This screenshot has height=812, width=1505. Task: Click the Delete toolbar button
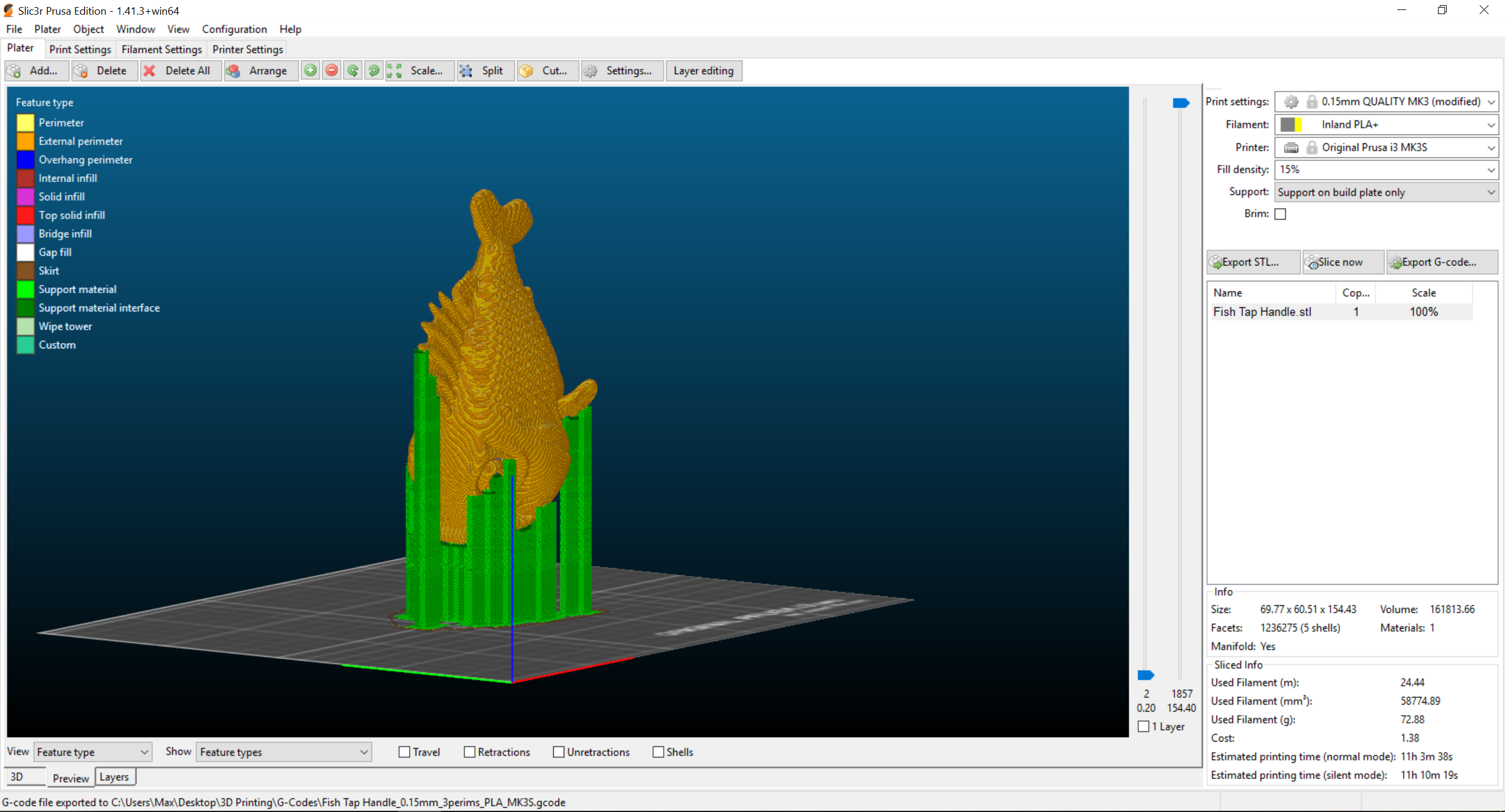pyautogui.click(x=105, y=71)
